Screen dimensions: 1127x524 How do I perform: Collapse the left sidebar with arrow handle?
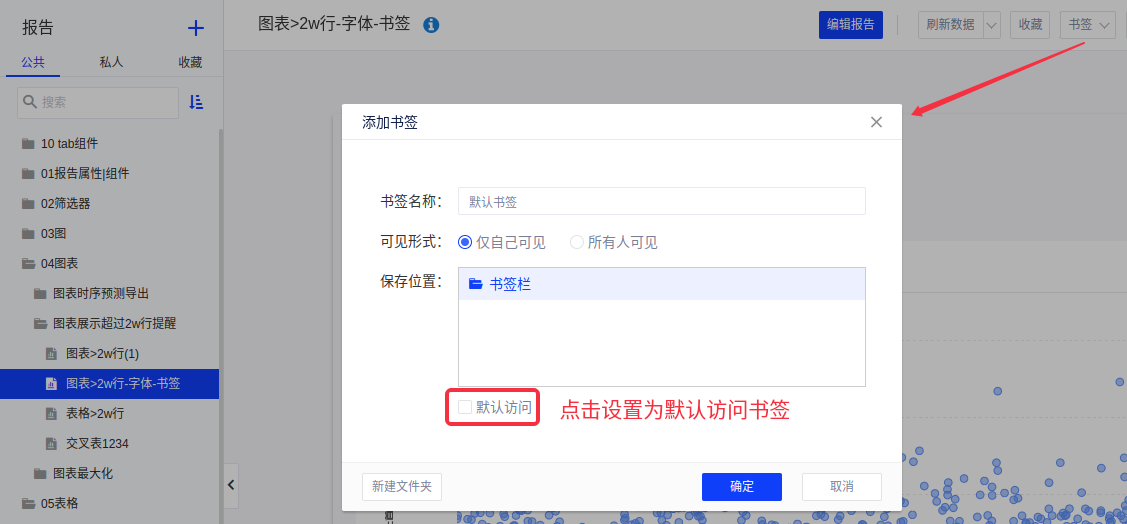pyautogui.click(x=231, y=485)
